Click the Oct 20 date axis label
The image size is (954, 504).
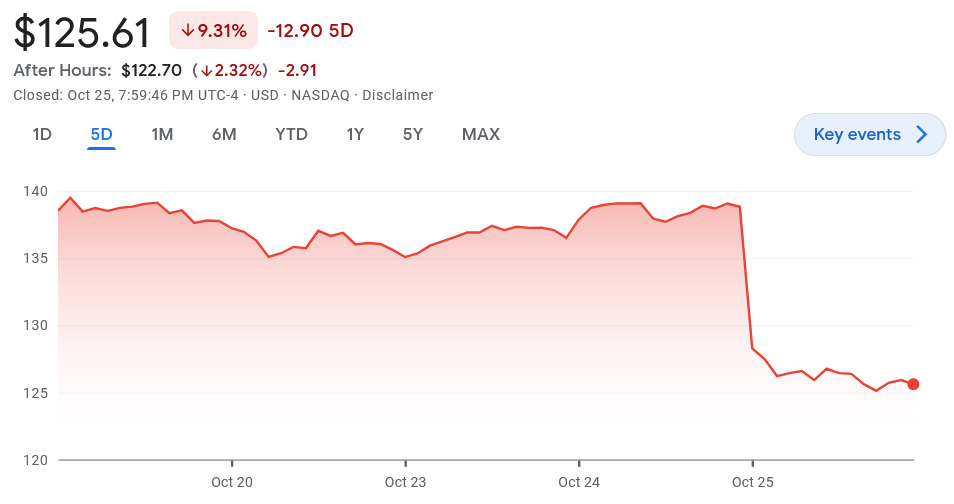click(x=232, y=482)
